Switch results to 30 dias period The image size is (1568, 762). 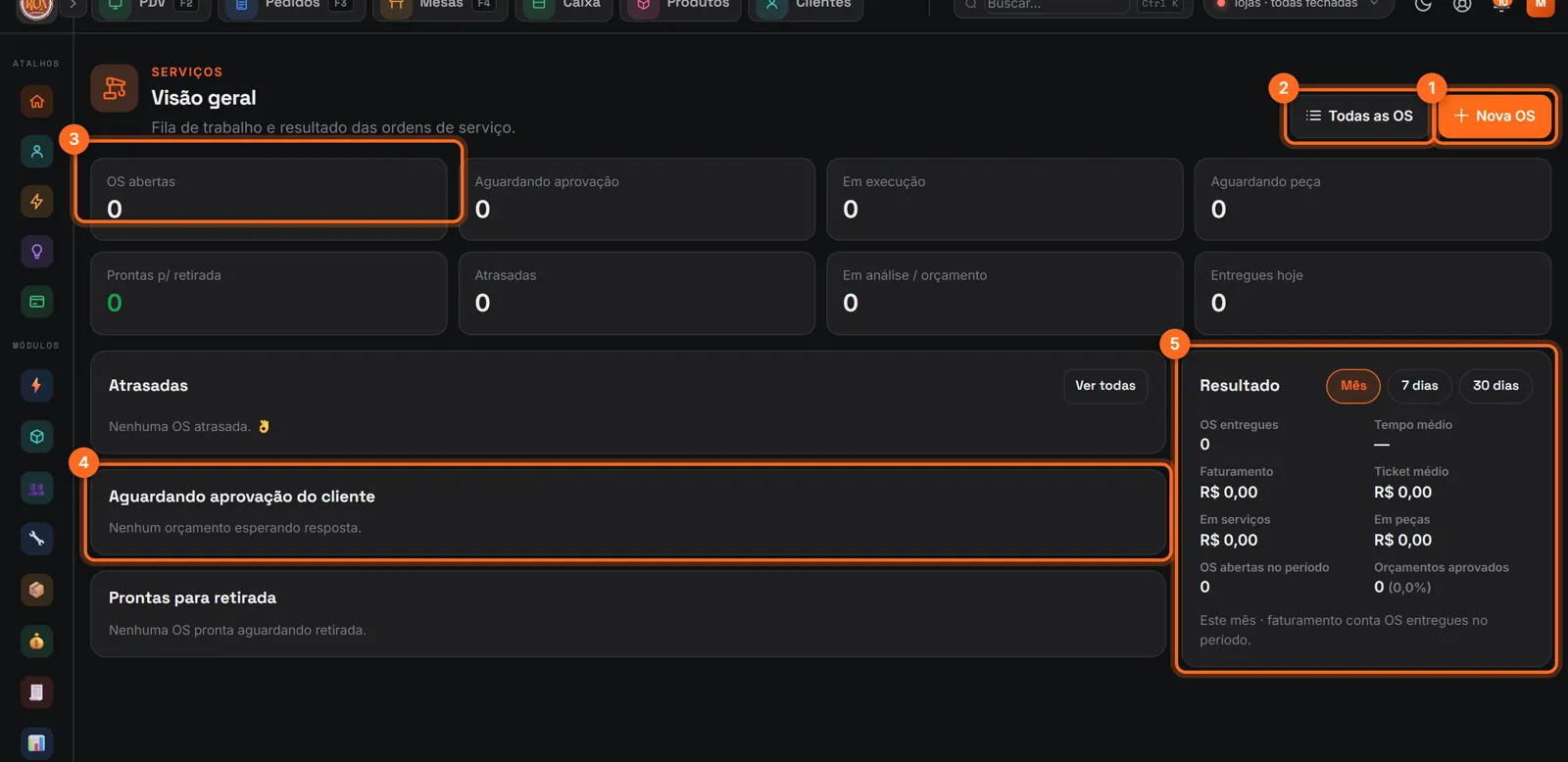[x=1495, y=386]
